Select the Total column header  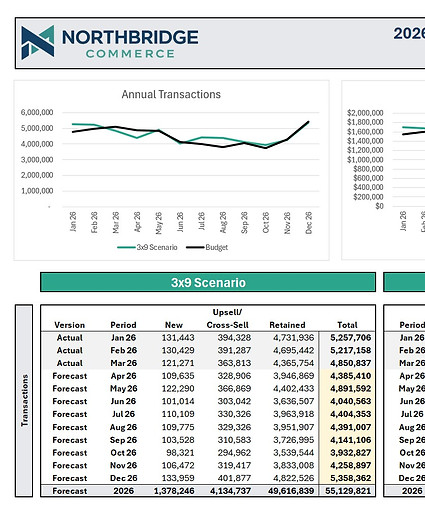click(x=347, y=325)
